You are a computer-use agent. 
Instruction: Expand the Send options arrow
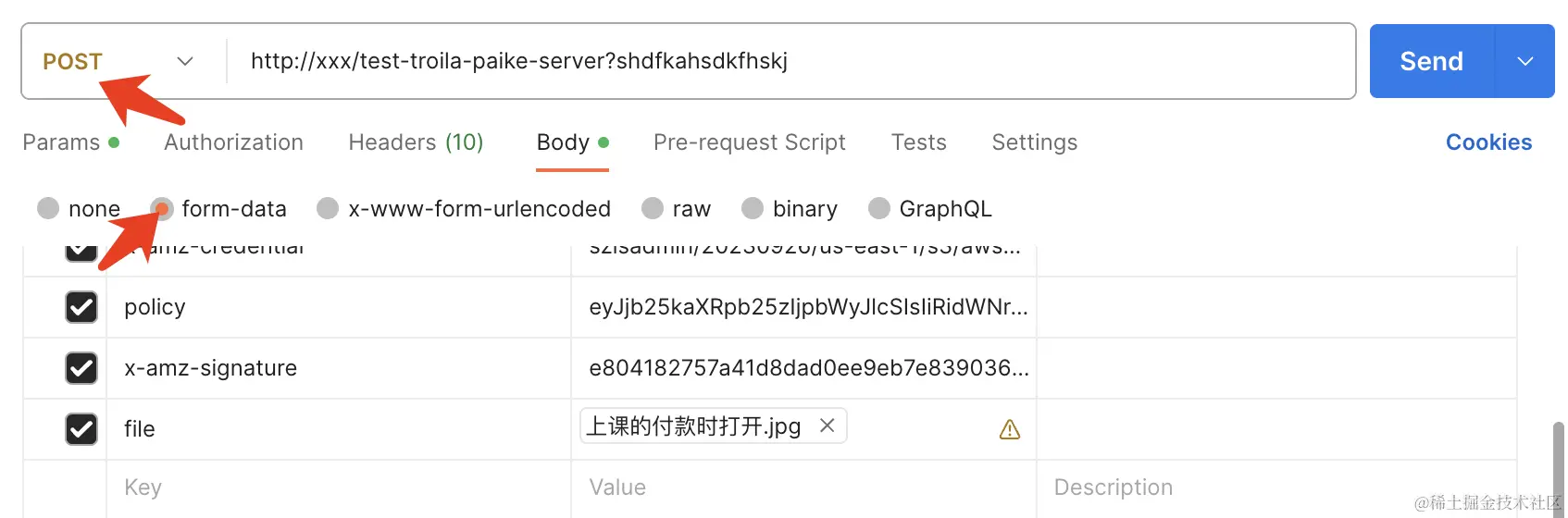click(1525, 61)
